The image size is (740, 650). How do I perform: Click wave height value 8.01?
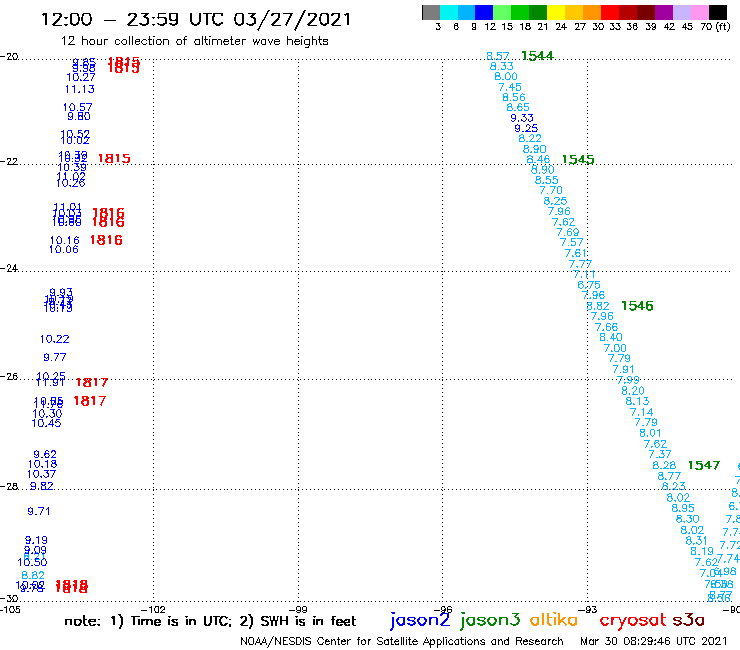[x=650, y=433]
